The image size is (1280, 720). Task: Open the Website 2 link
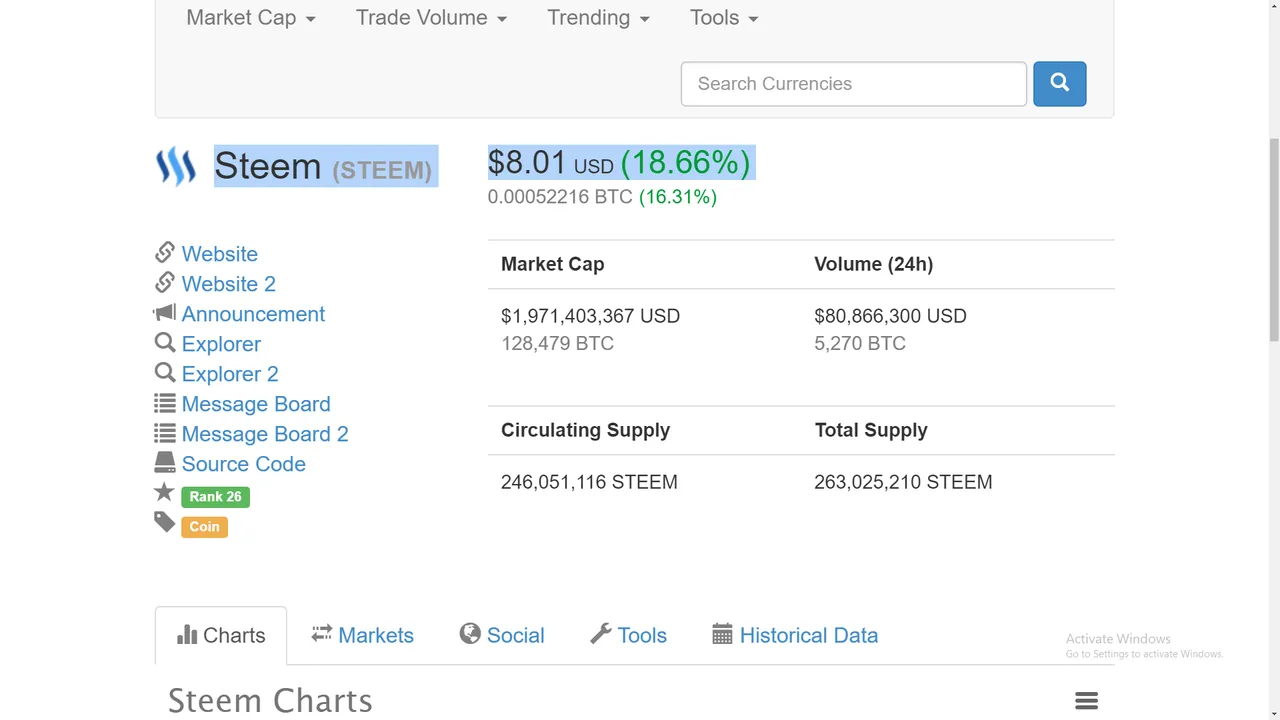pos(229,284)
